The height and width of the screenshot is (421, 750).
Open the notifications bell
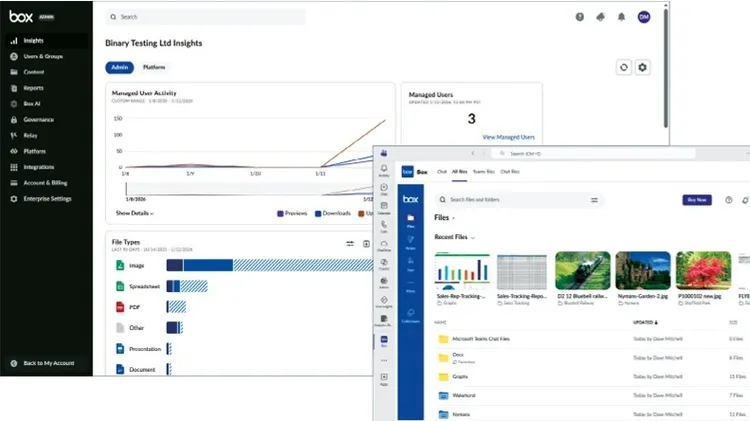[622, 17]
